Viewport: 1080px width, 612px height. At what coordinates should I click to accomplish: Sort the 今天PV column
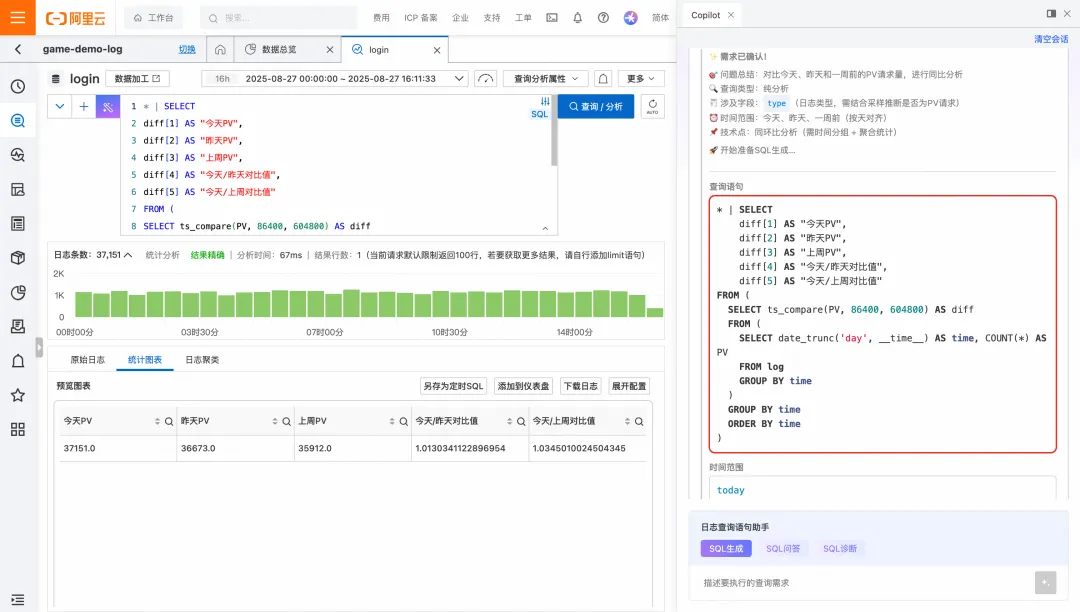click(157, 421)
